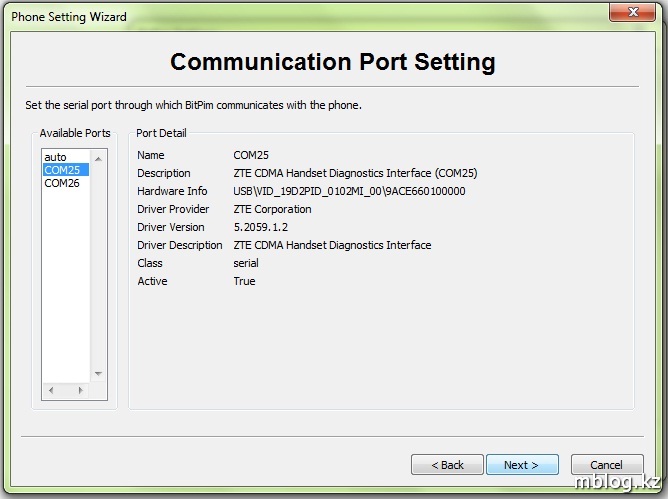Click the Communication Port Setting heading
This screenshot has height=499, width=668.
tap(333, 62)
